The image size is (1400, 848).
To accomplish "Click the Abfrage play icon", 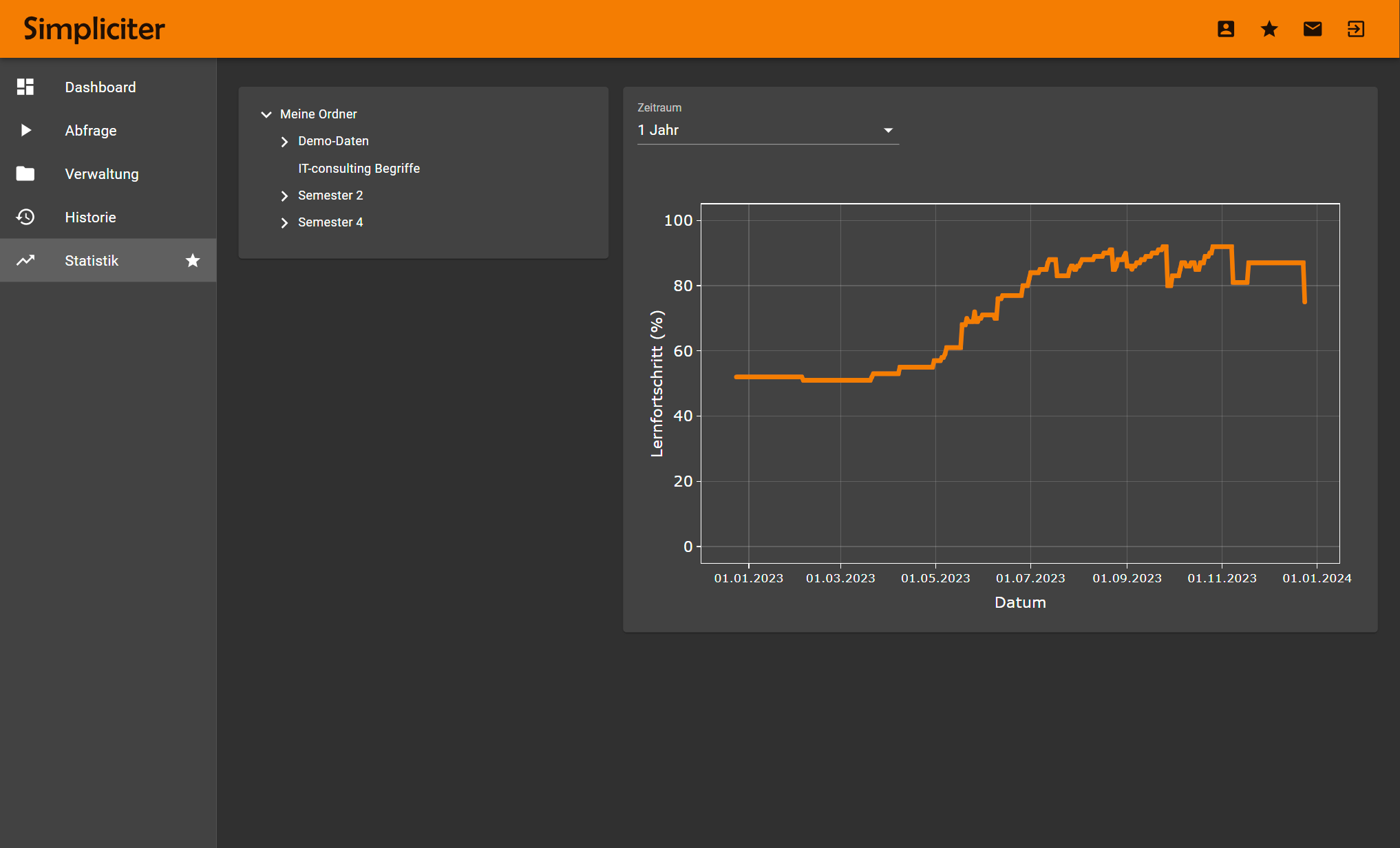I will click(x=25, y=130).
